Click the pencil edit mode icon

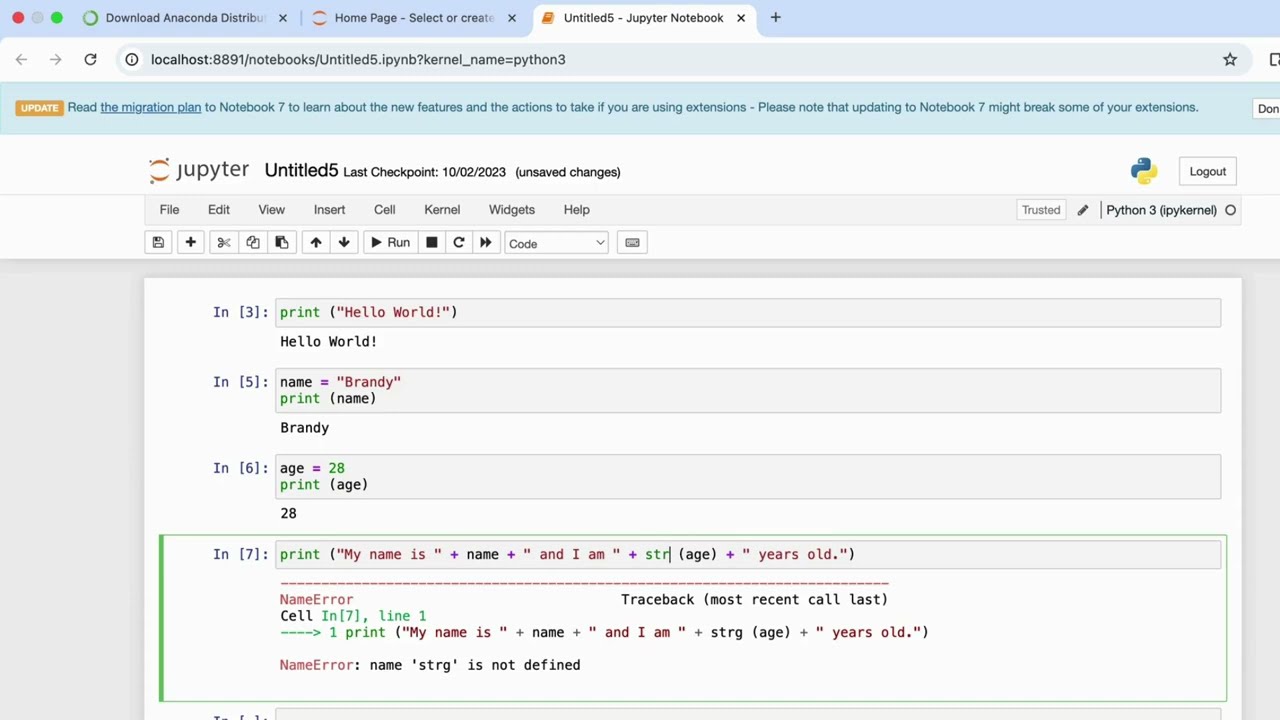tap(1083, 210)
